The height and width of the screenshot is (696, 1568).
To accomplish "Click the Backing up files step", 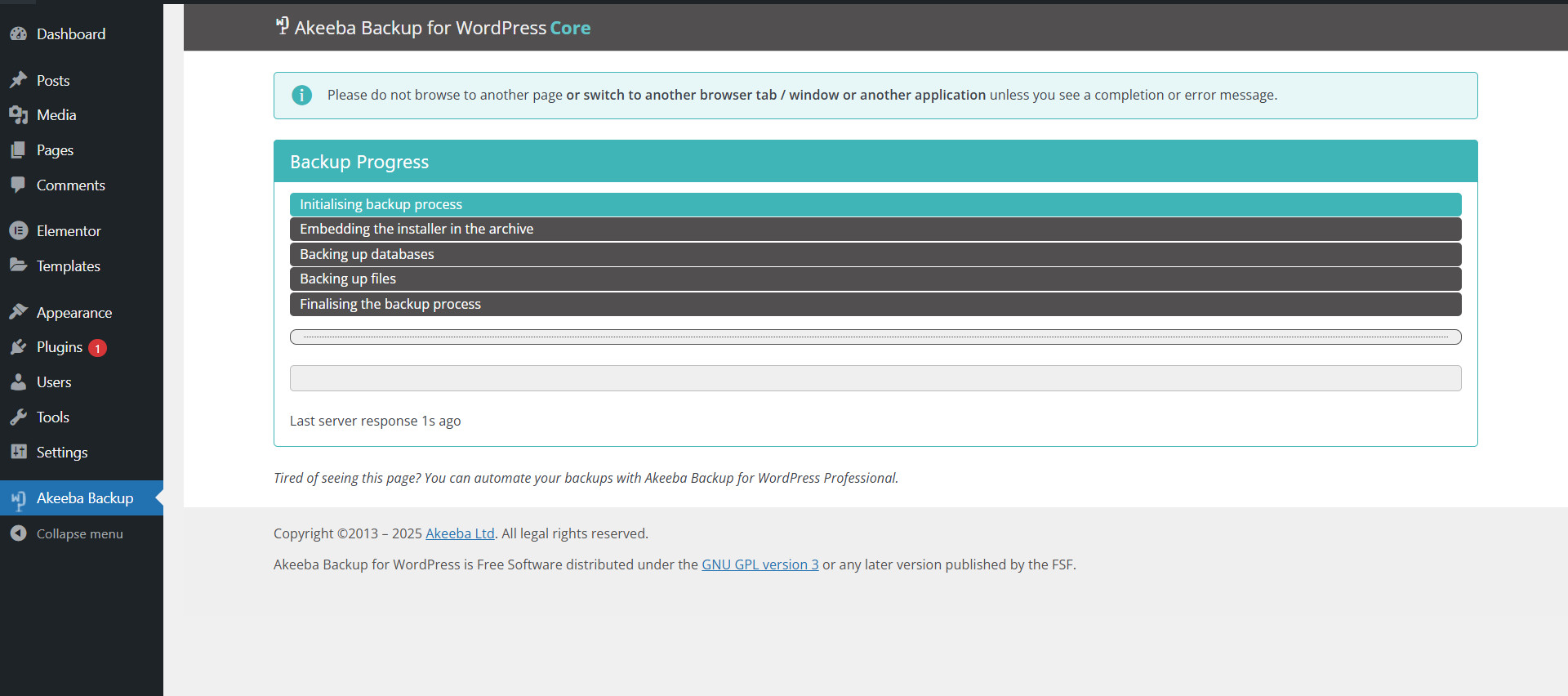I will pyautogui.click(x=875, y=279).
